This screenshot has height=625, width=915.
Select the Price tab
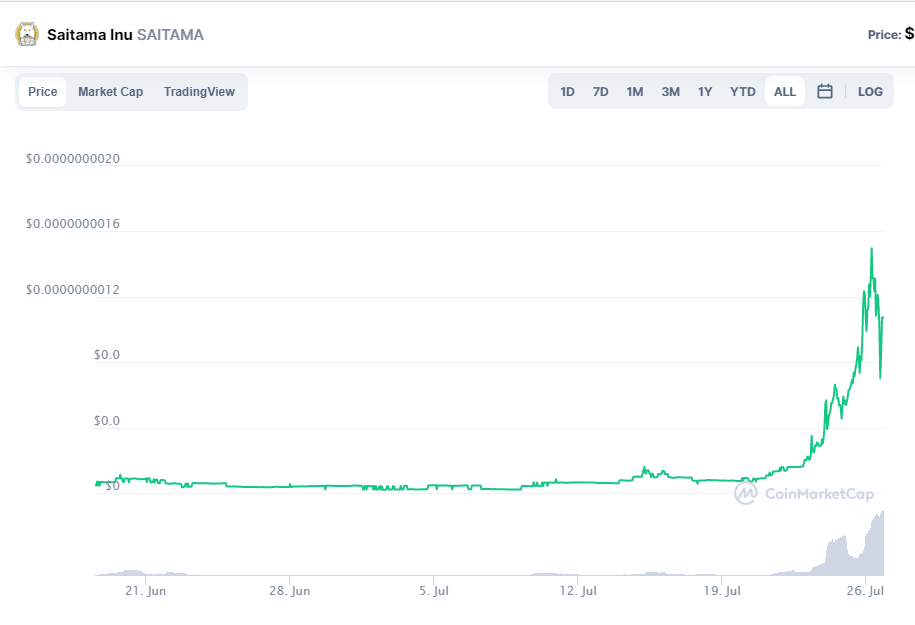[43, 92]
